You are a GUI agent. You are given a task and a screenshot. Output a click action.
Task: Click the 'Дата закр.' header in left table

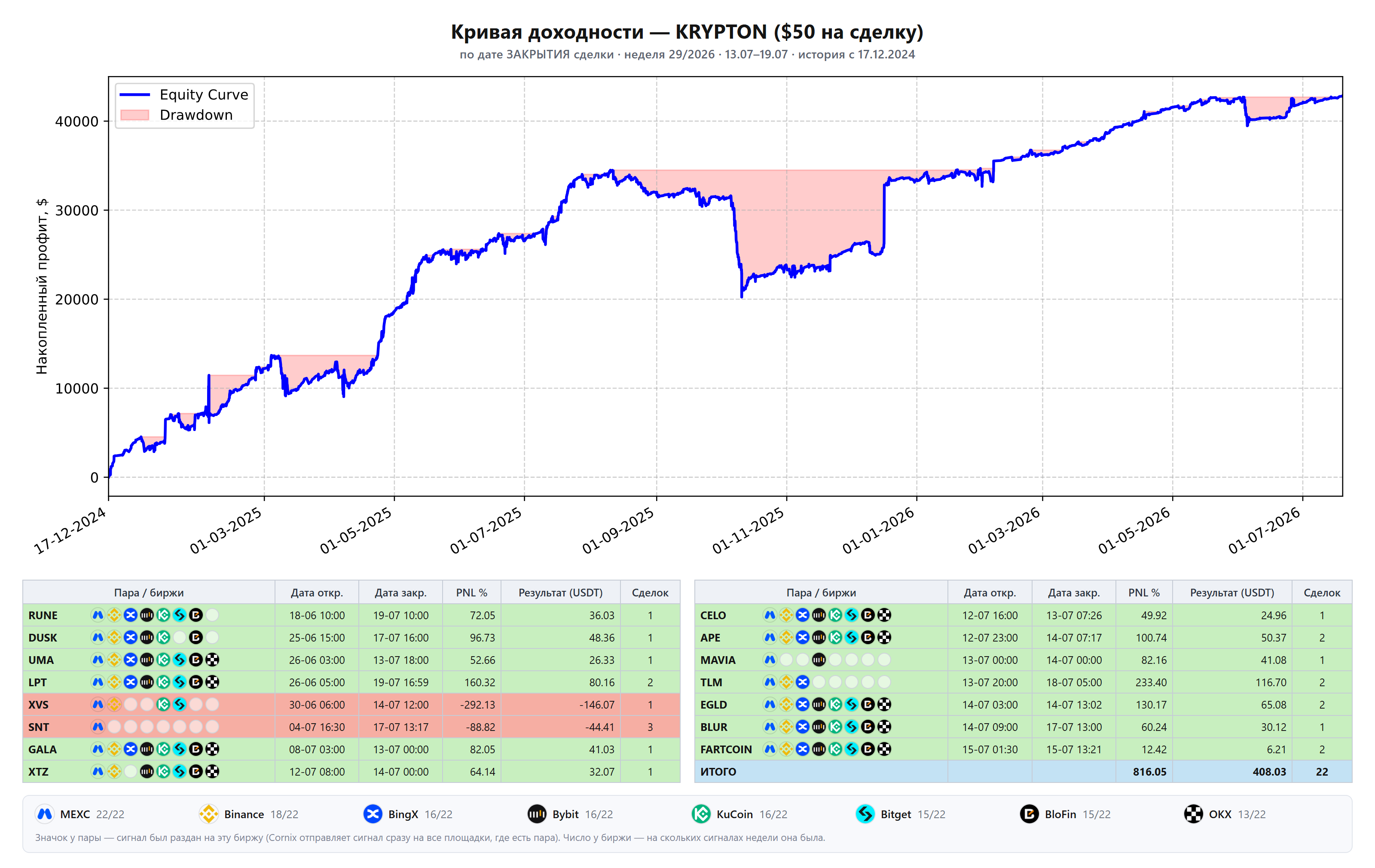pos(400,592)
